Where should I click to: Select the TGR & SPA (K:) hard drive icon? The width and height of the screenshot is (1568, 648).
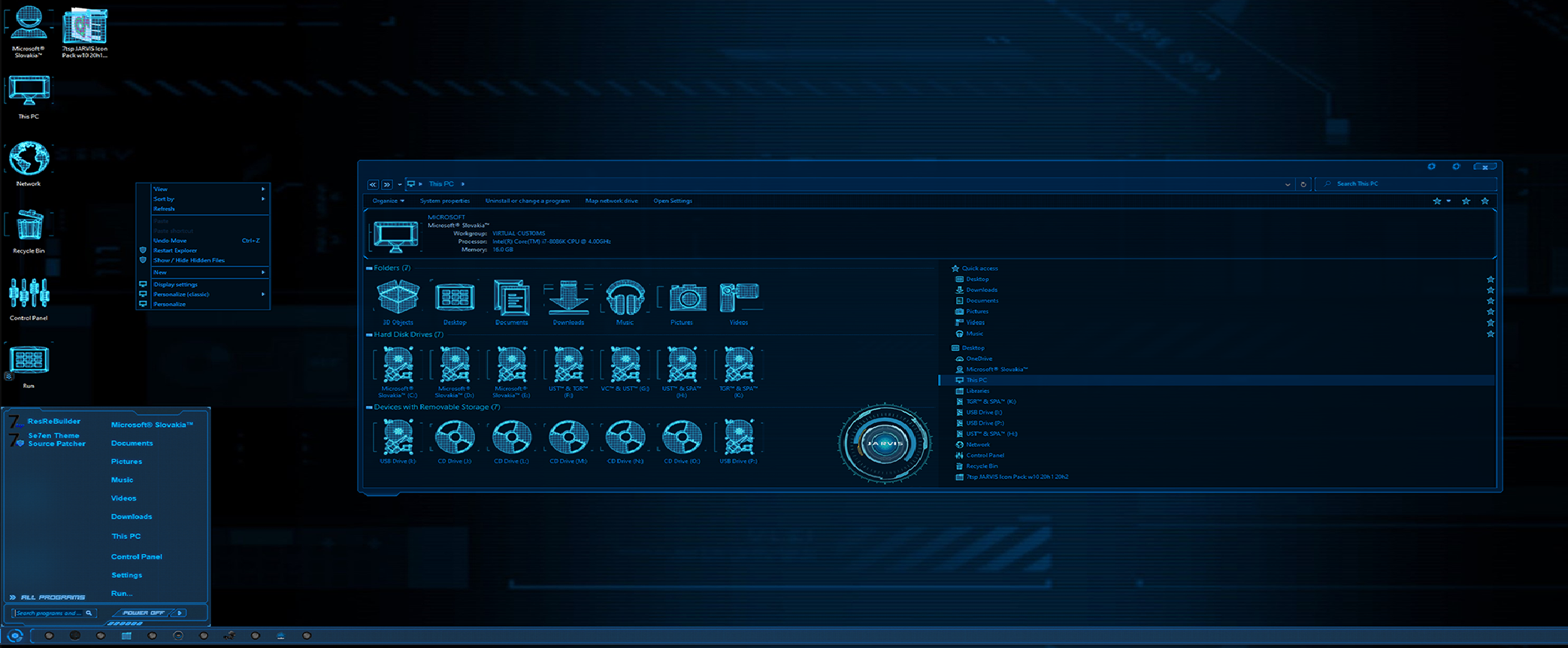739,365
